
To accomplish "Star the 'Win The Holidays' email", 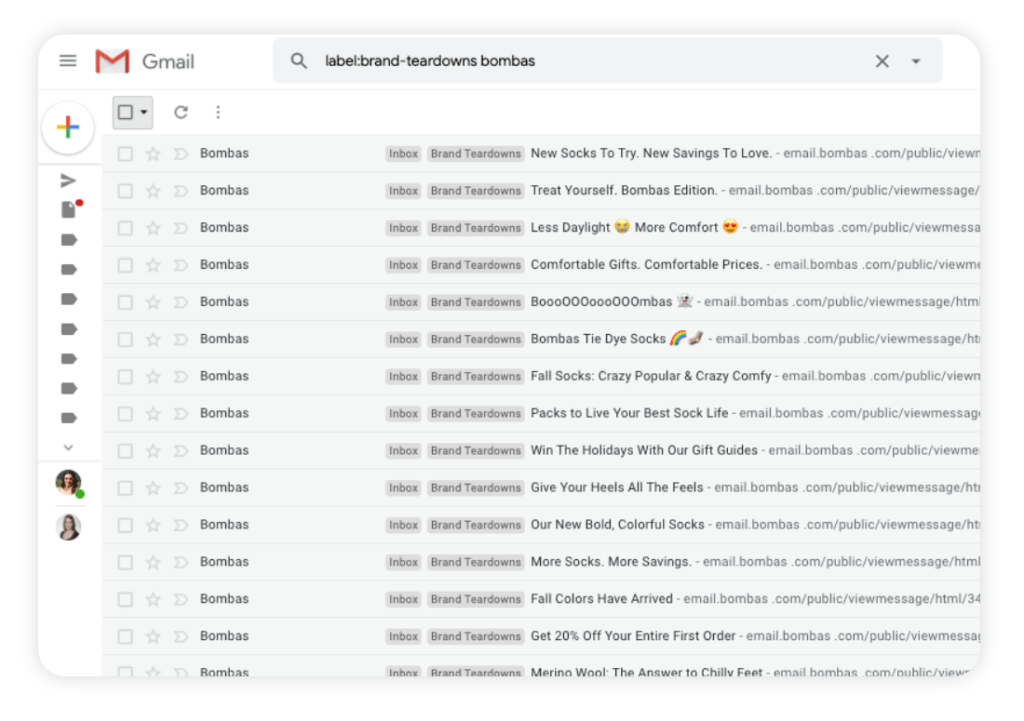I will 153,451.
